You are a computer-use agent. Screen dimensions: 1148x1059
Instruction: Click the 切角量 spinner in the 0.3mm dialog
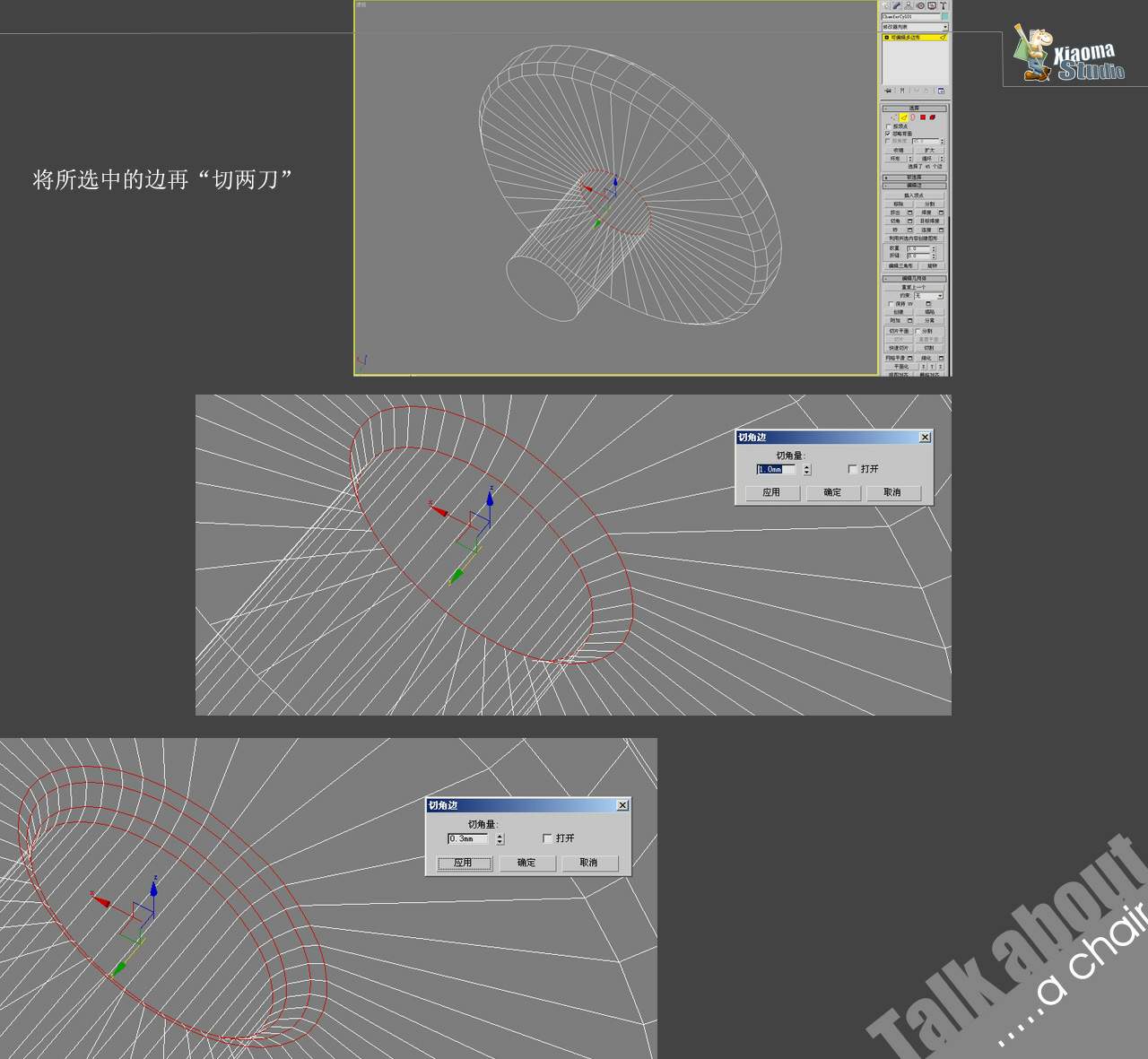tap(500, 839)
